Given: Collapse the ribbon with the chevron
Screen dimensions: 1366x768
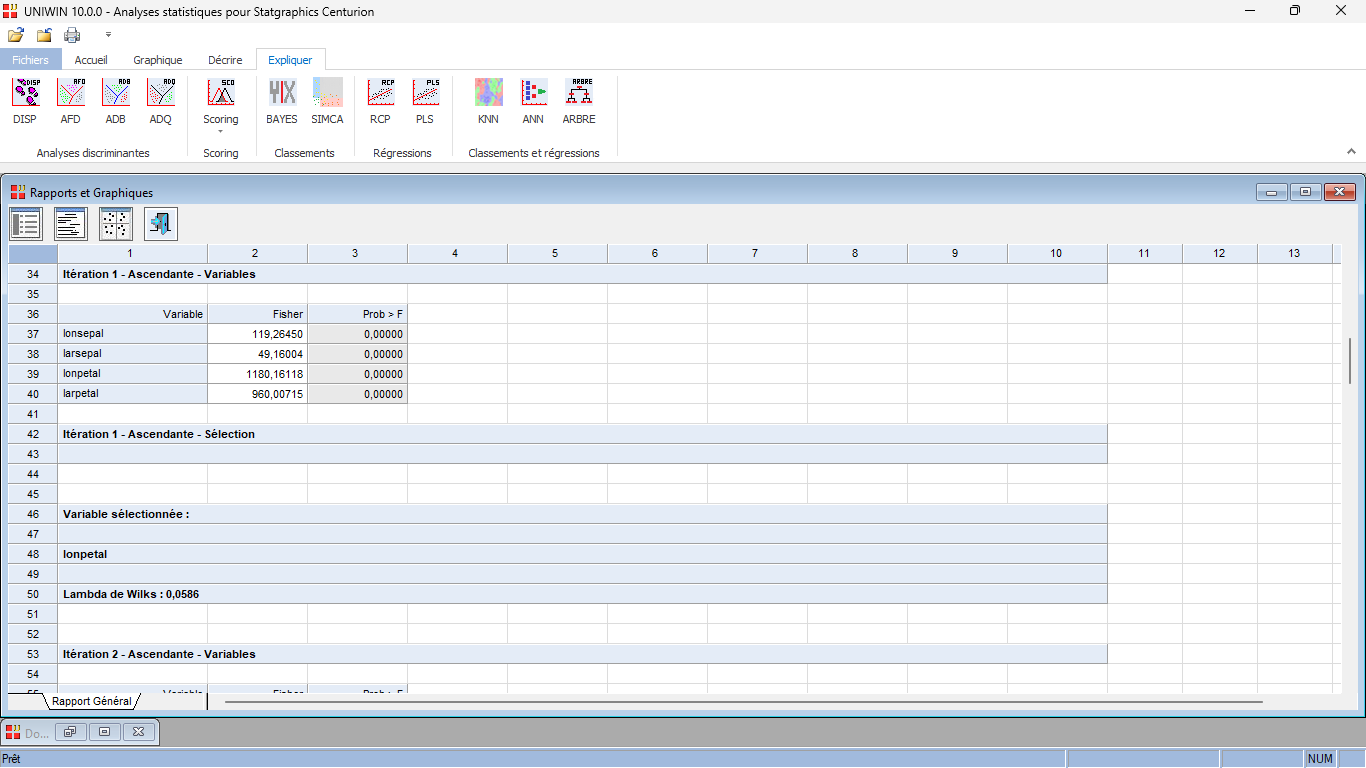Looking at the screenshot, I should [1351, 152].
